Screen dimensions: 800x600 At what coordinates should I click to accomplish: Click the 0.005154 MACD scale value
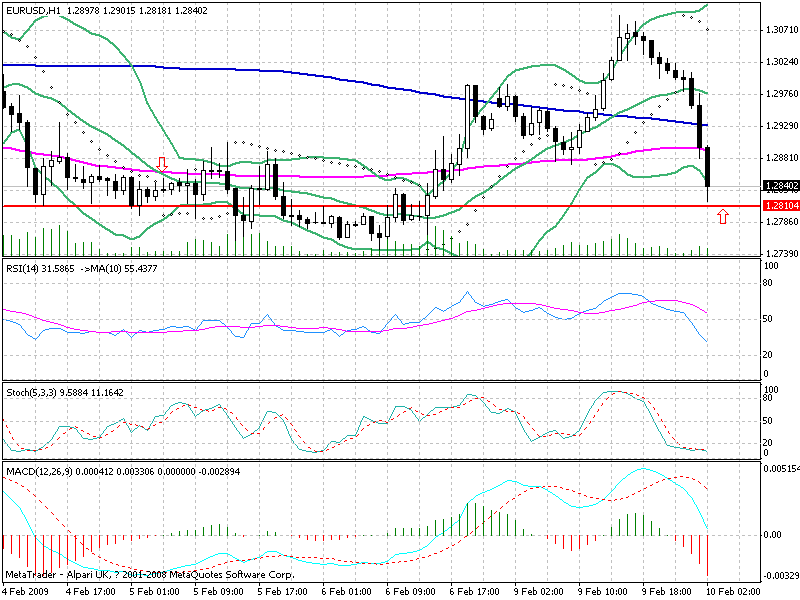click(x=782, y=468)
